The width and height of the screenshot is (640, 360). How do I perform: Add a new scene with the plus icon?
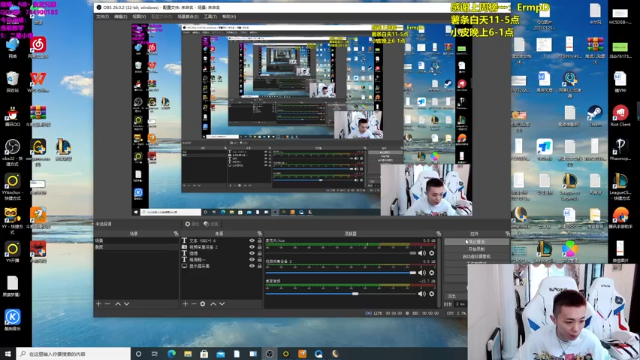tap(98, 304)
